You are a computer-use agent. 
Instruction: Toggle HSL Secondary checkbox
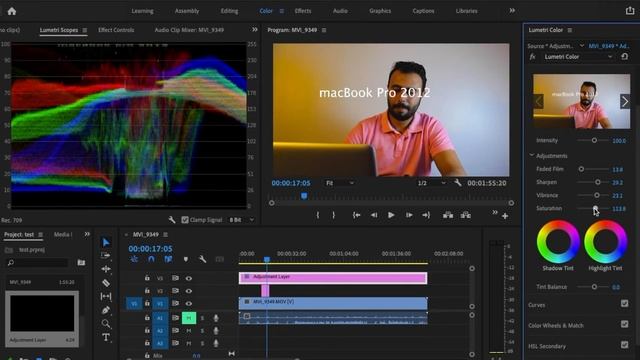click(x=624, y=345)
